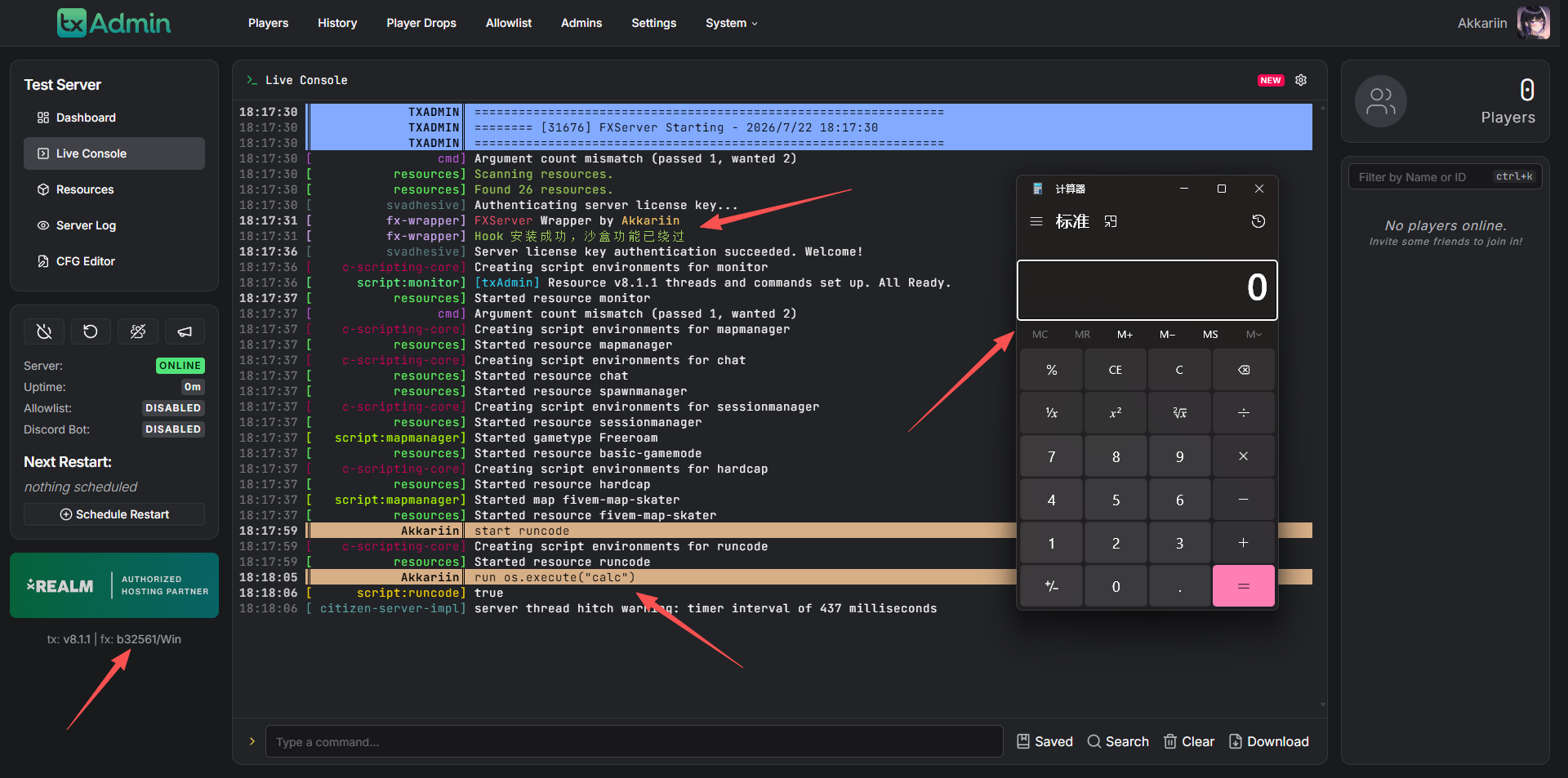The image size is (1568, 778).
Task: Click the calculator square key
Action: (1116, 413)
